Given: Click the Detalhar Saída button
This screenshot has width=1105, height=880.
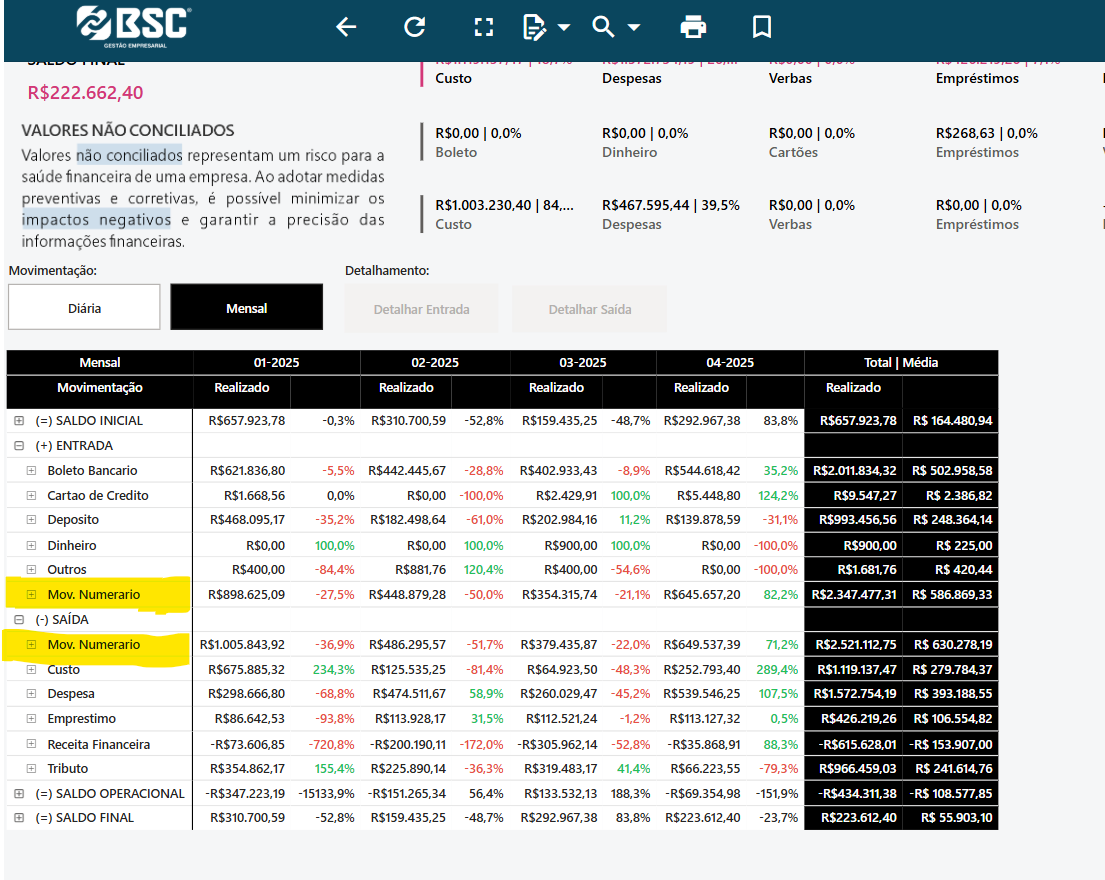Looking at the screenshot, I should coord(590,309).
